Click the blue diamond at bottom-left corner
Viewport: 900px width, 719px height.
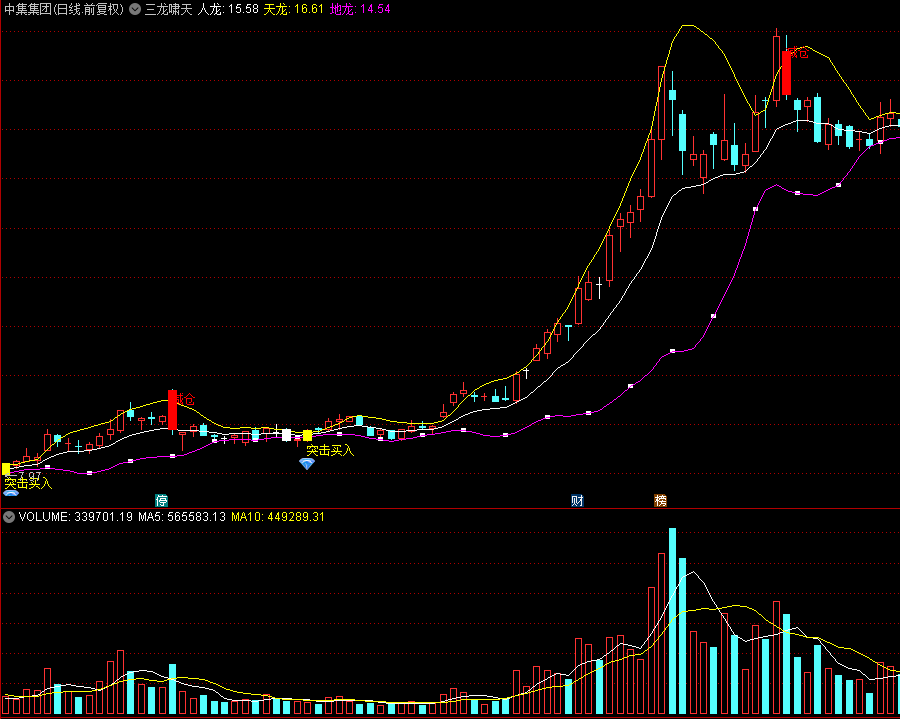[x=10, y=493]
